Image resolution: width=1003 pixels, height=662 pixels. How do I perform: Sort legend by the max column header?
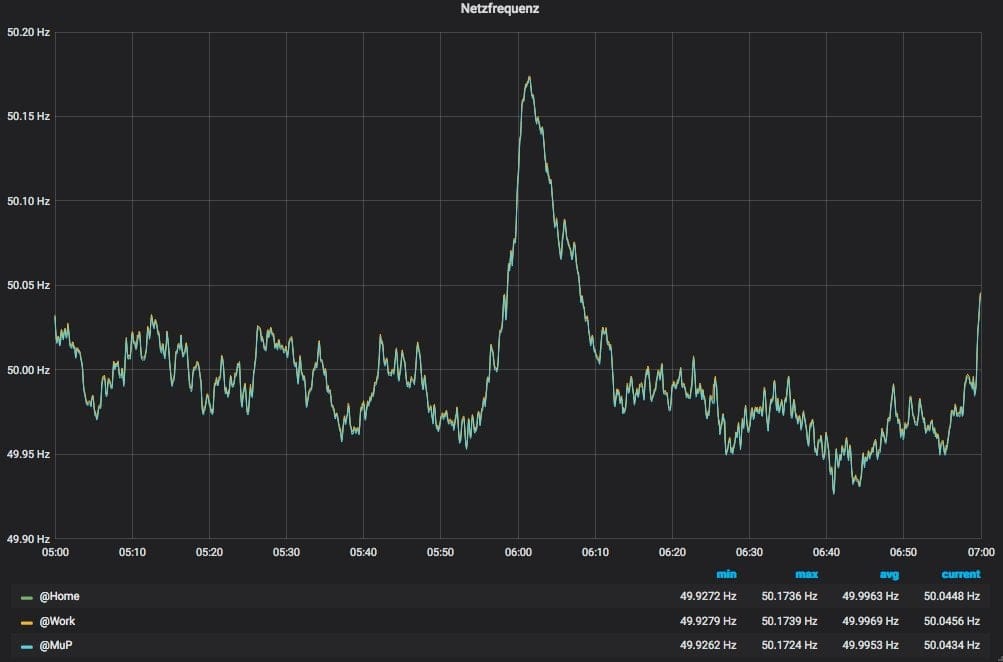806,574
